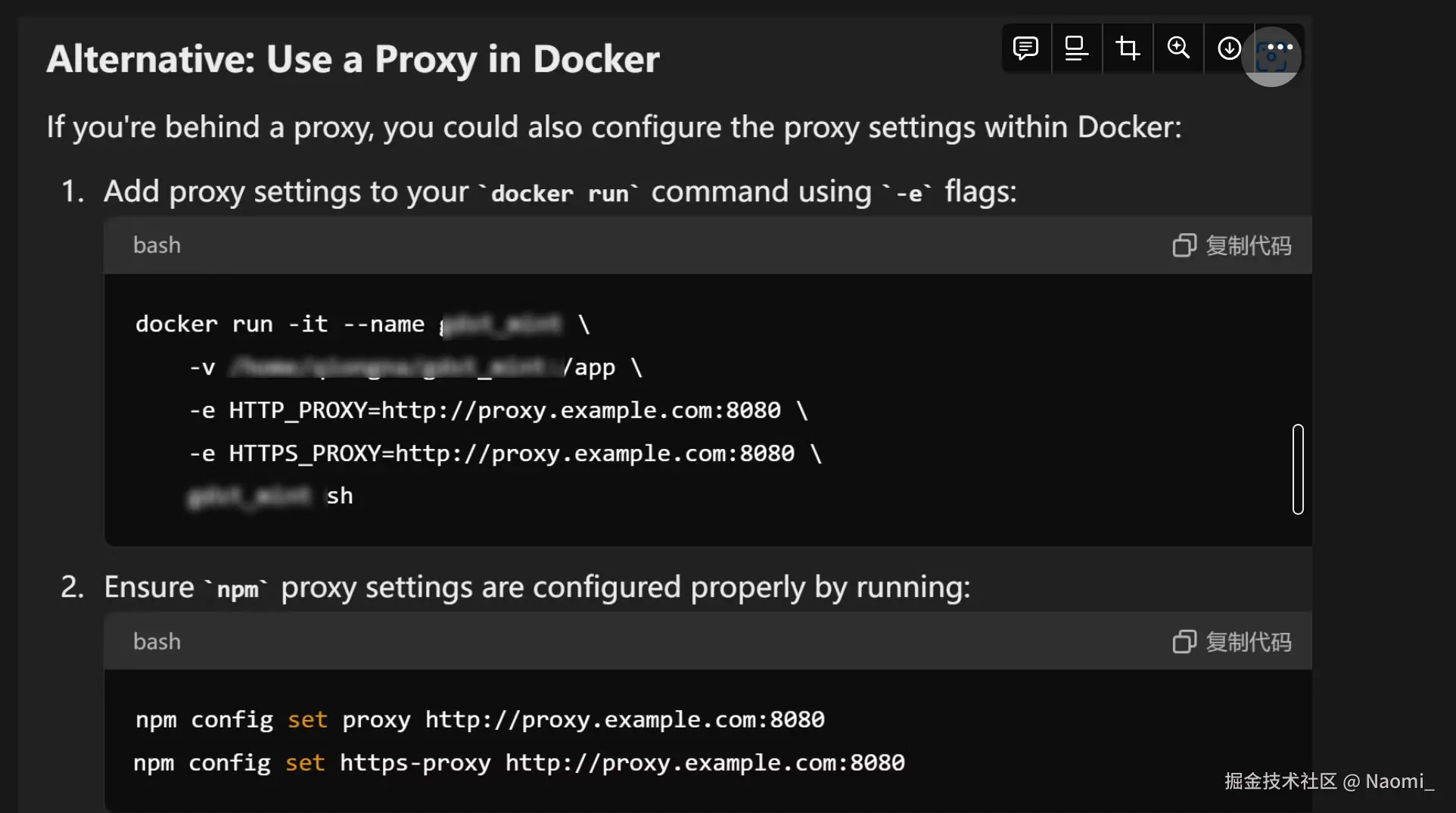Click the 'Alternative: Use a Proxy in Docker' heading
1456x813 pixels.
click(x=353, y=59)
